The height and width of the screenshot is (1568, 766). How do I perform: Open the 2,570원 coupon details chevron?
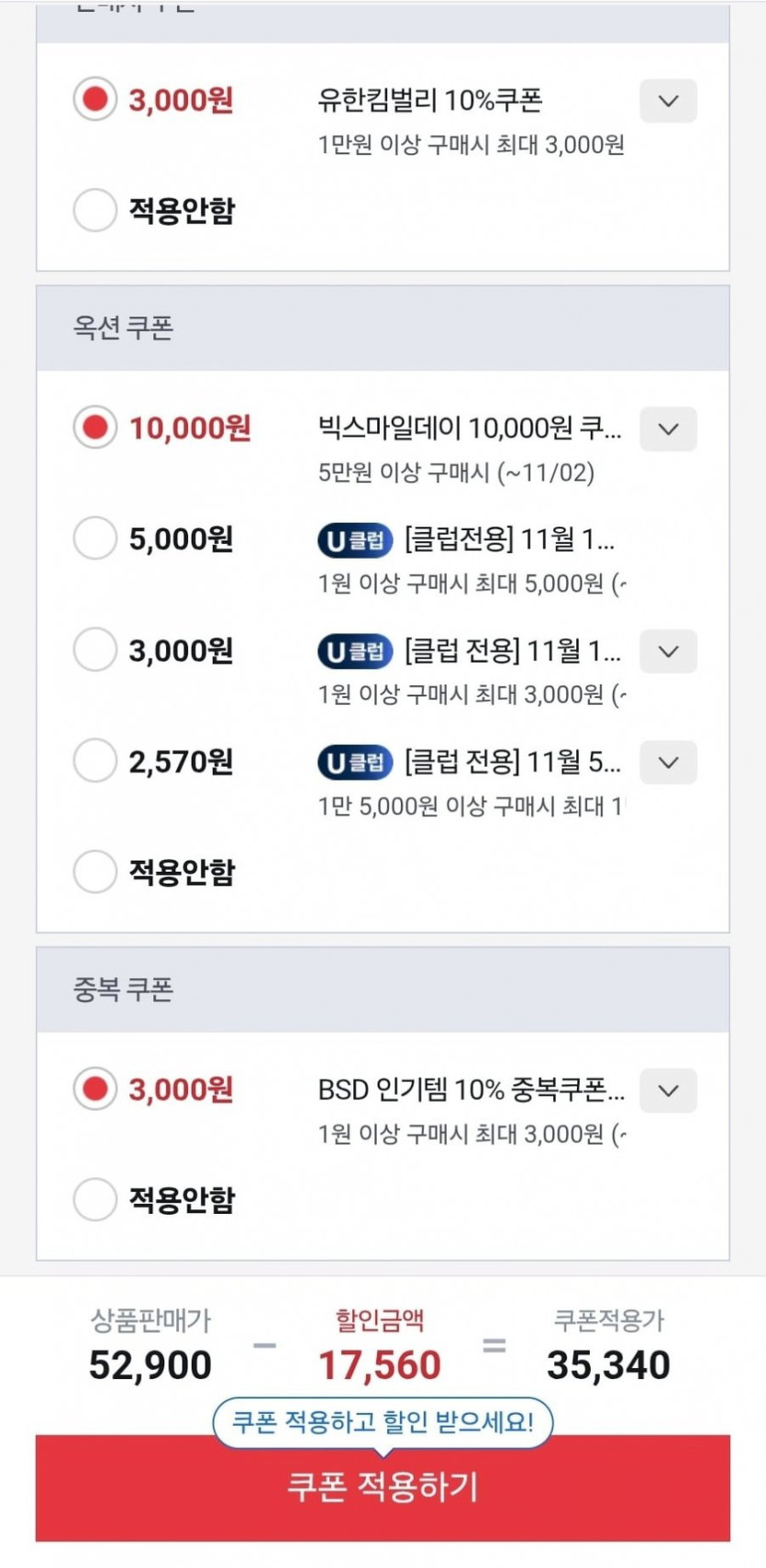[668, 762]
